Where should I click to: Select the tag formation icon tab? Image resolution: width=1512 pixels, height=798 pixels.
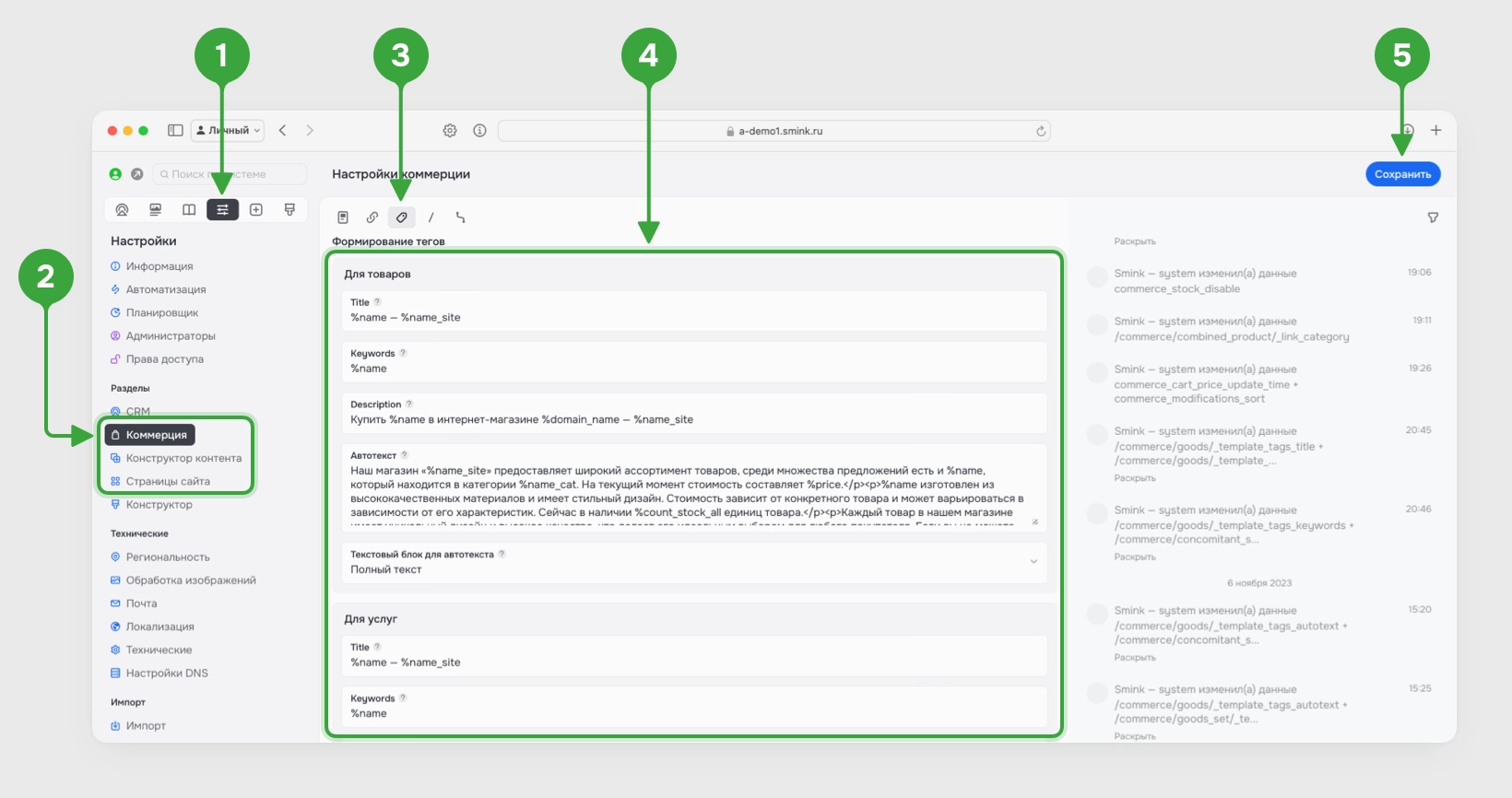pos(401,217)
